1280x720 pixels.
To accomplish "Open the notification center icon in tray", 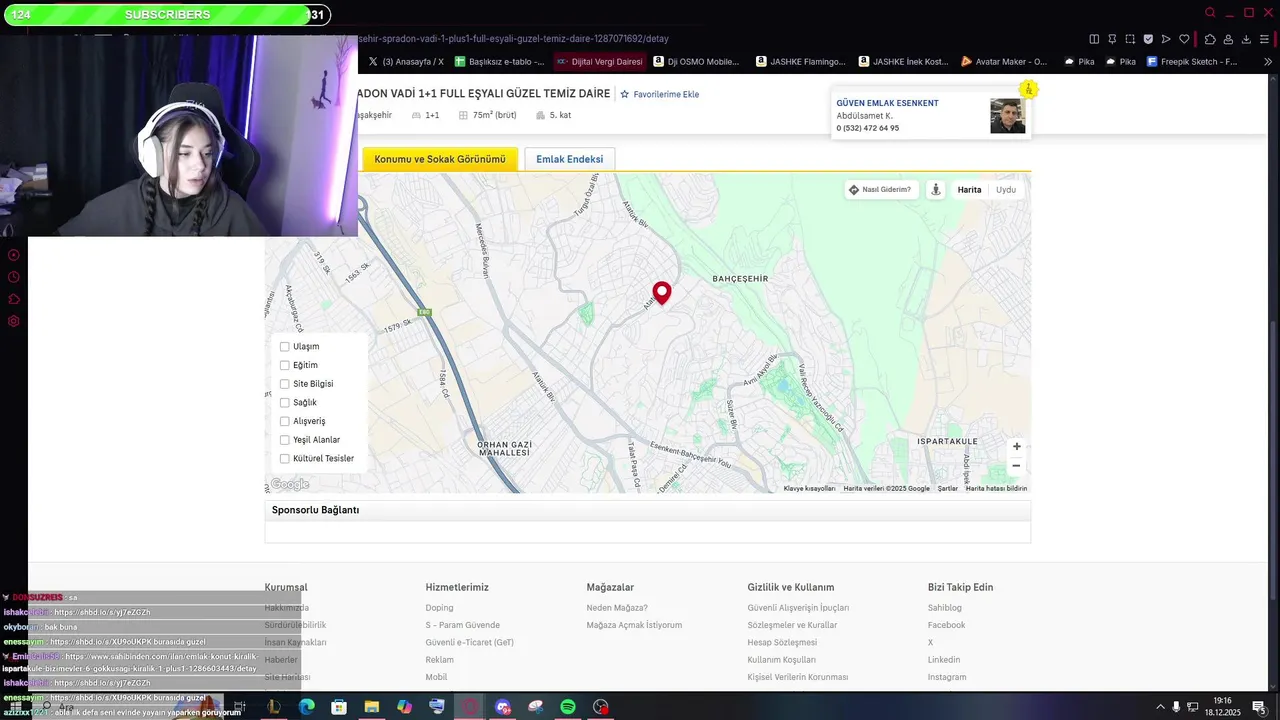I will coord(1259,707).
